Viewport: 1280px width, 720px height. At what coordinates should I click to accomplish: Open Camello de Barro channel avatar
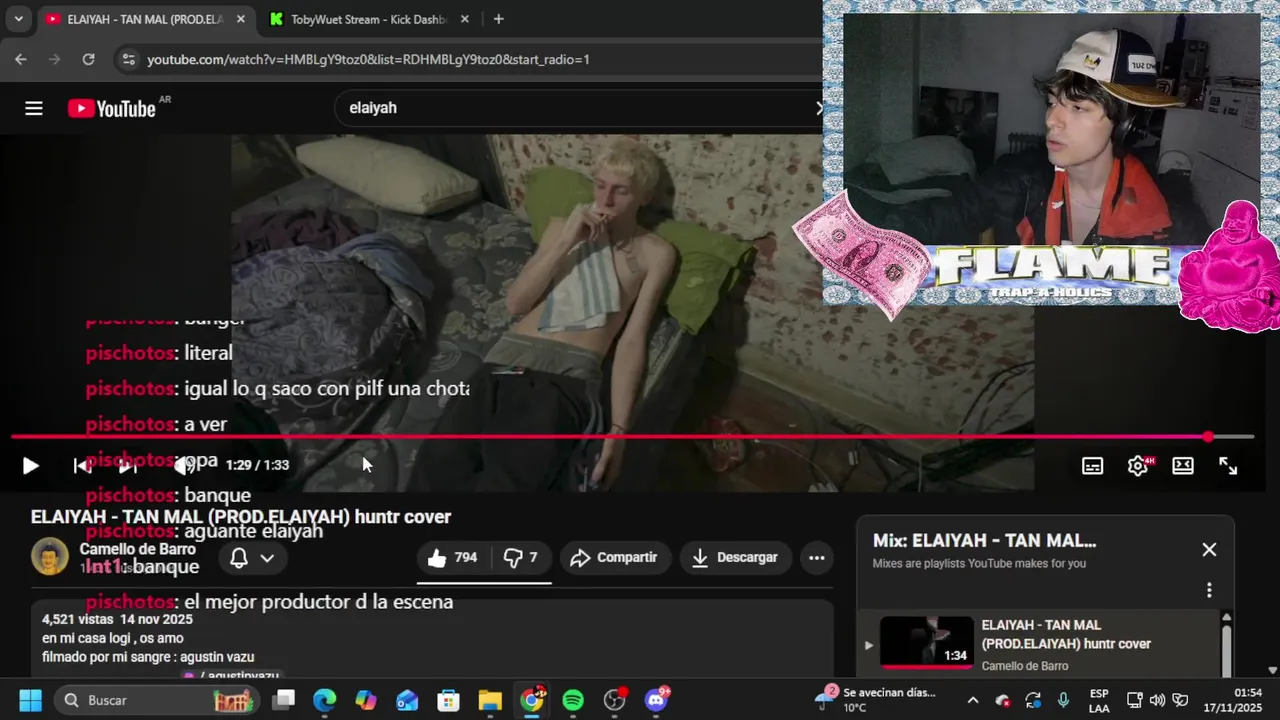(x=49, y=556)
